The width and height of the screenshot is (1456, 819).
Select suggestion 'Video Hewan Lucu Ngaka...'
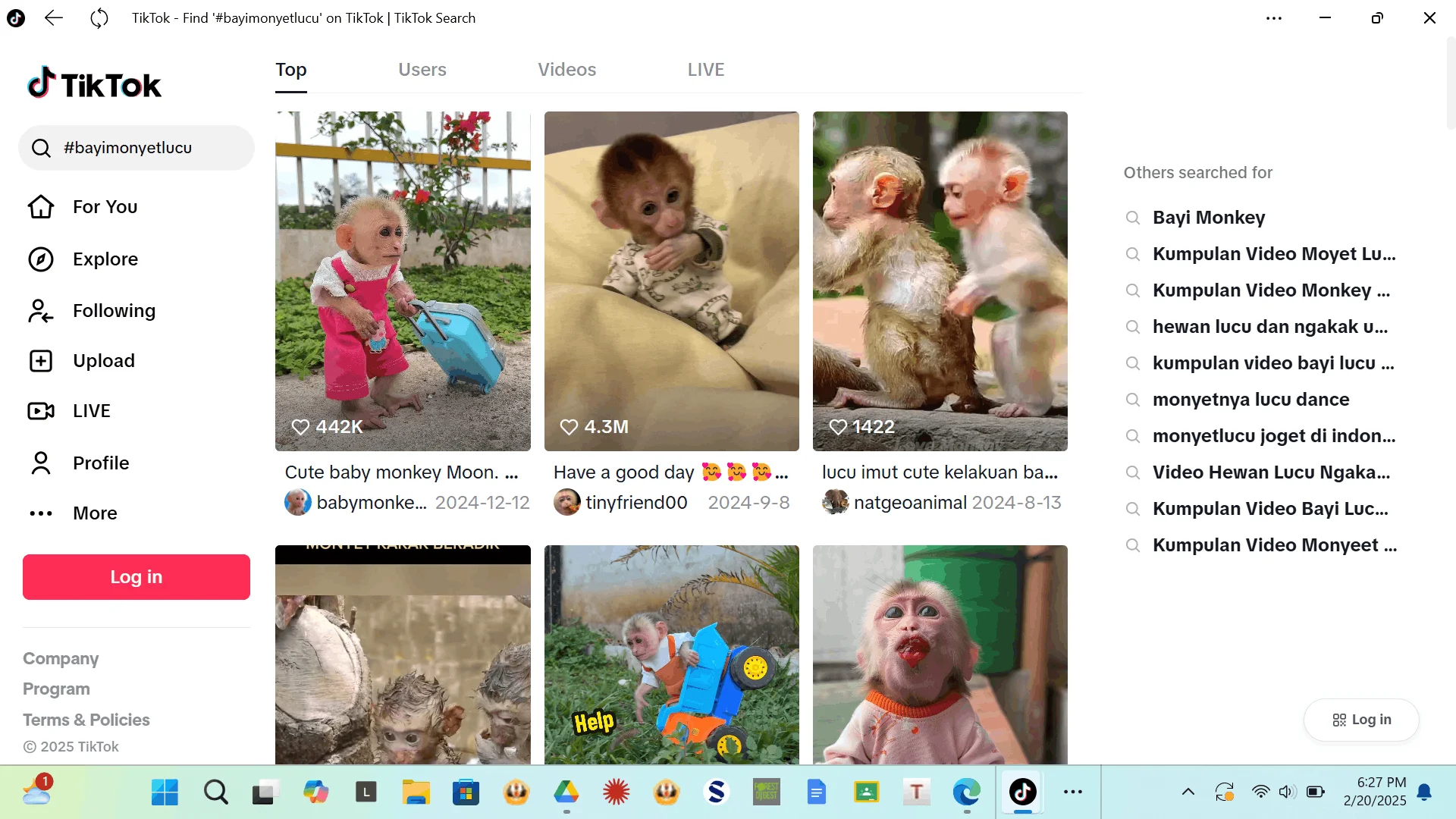coord(1271,472)
